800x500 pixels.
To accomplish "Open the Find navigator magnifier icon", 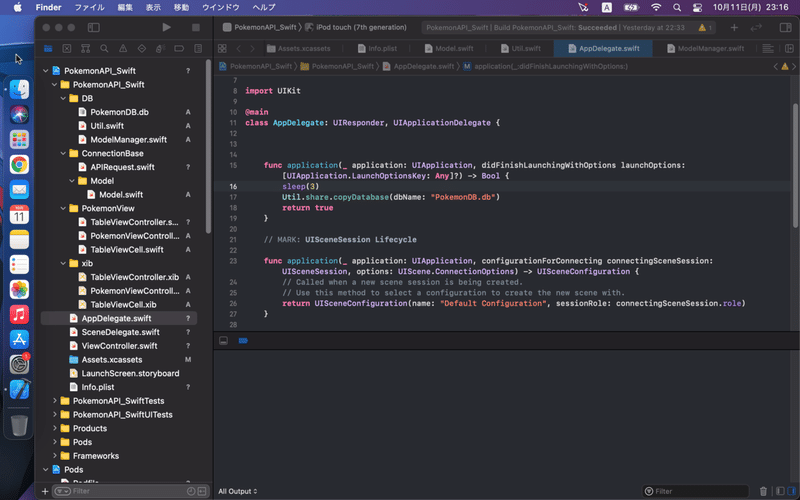I will click(x=103, y=48).
